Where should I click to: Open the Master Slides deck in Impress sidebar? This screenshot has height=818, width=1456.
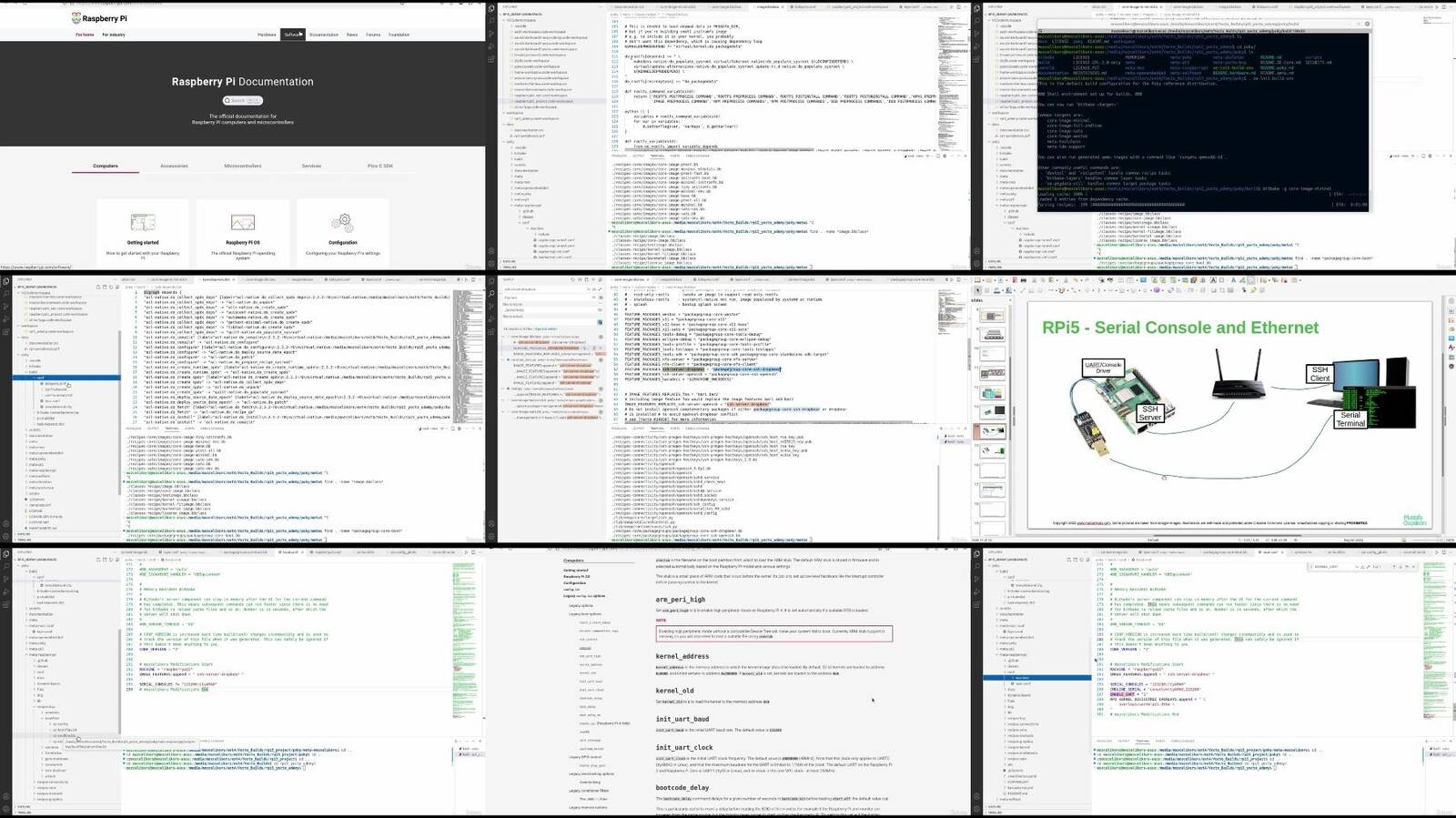pyautogui.click(x=1451, y=338)
